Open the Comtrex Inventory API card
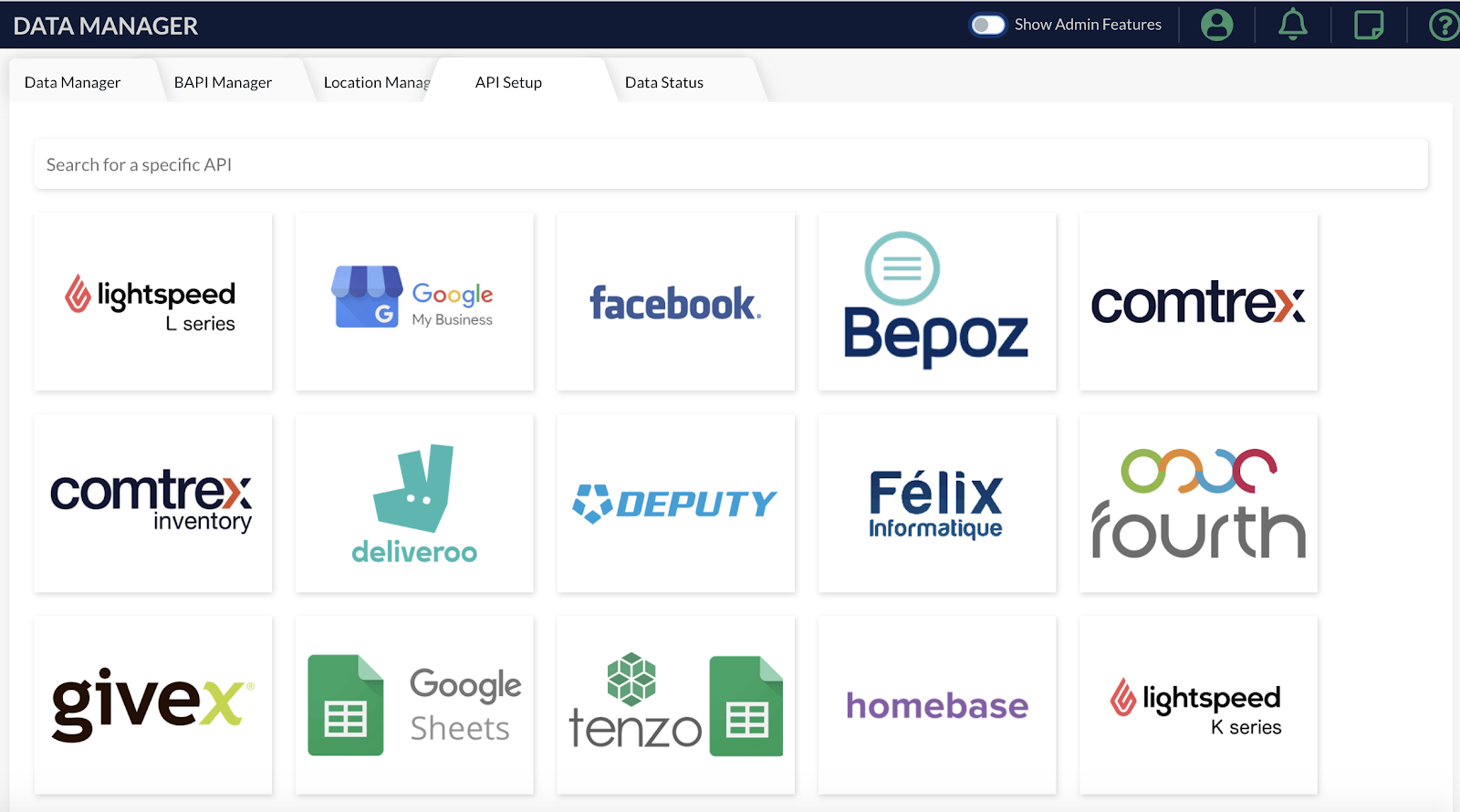The height and width of the screenshot is (812, 1460). [153, 504]
